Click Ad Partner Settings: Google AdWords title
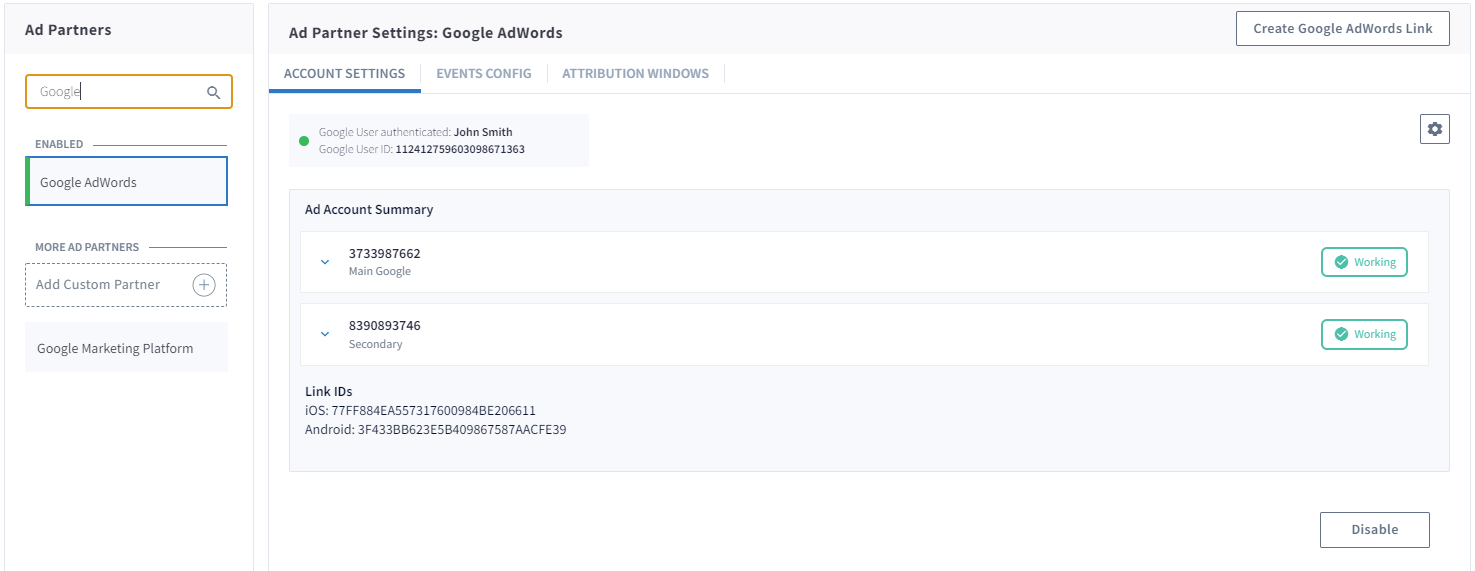Image resolution: width=1475 pixels, height=571 pixels. pos(426,33)
